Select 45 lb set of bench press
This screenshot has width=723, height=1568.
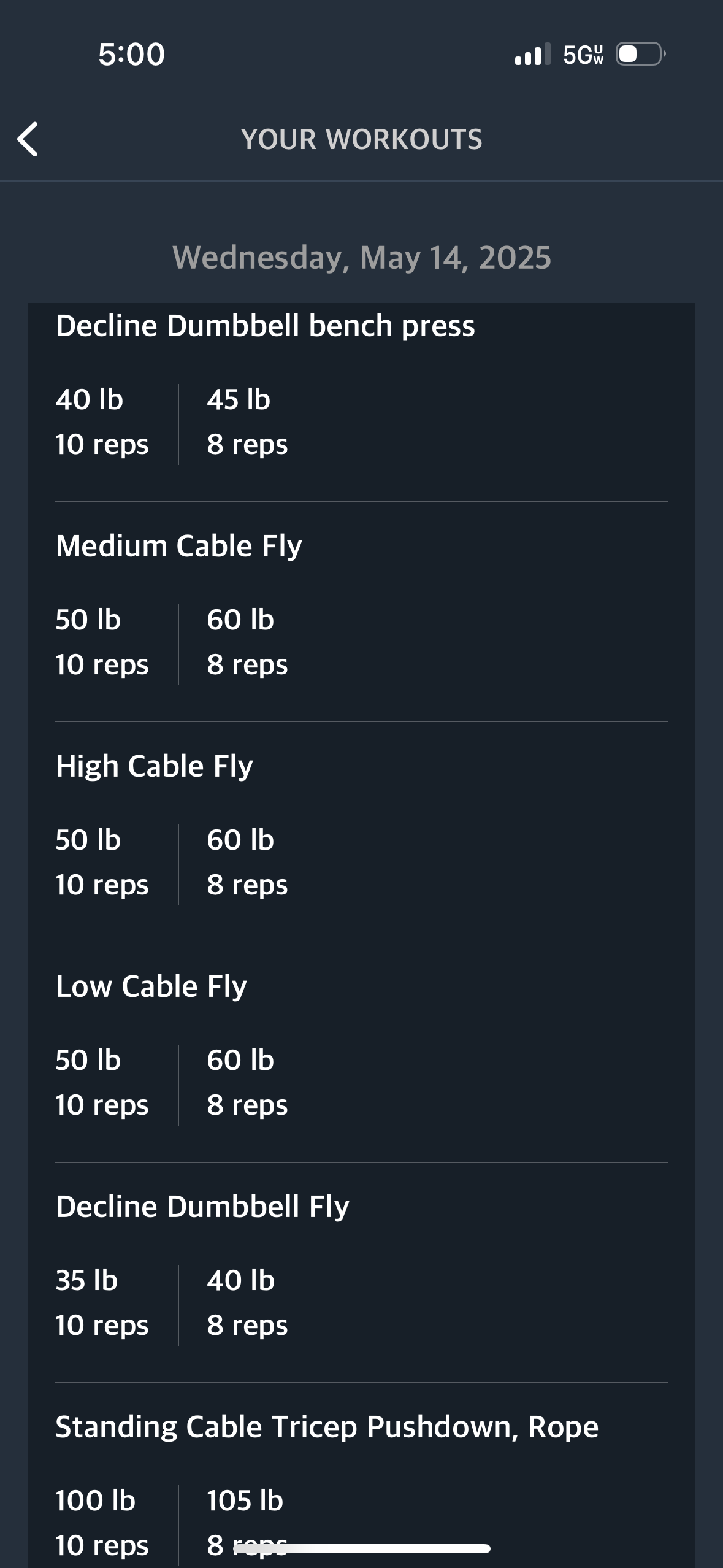click(247, 421)
